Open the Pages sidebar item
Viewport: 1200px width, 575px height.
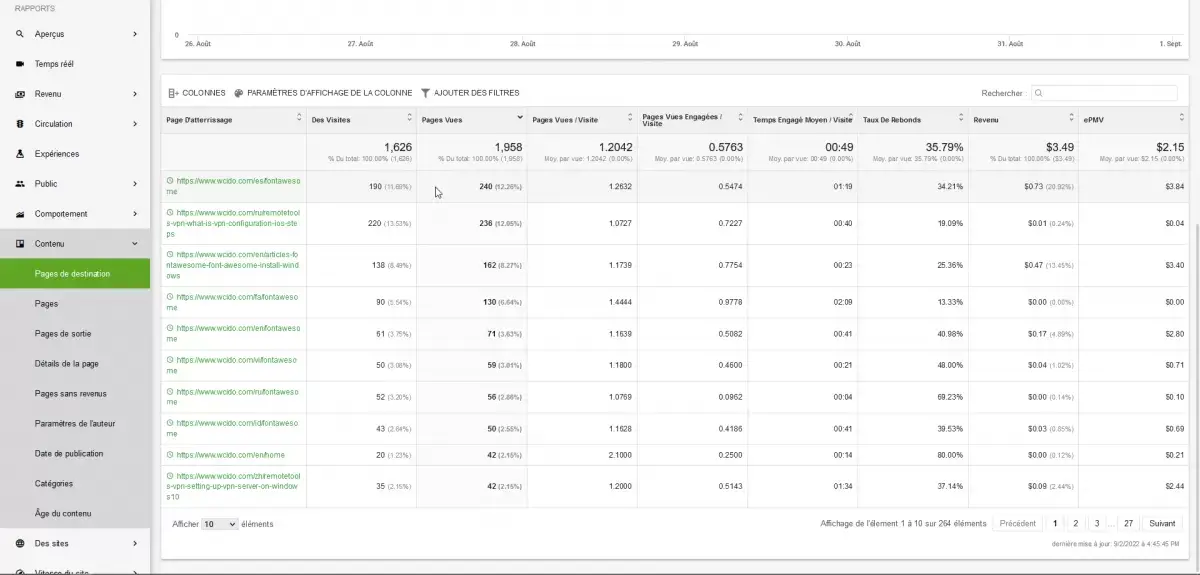click(75, 304)
